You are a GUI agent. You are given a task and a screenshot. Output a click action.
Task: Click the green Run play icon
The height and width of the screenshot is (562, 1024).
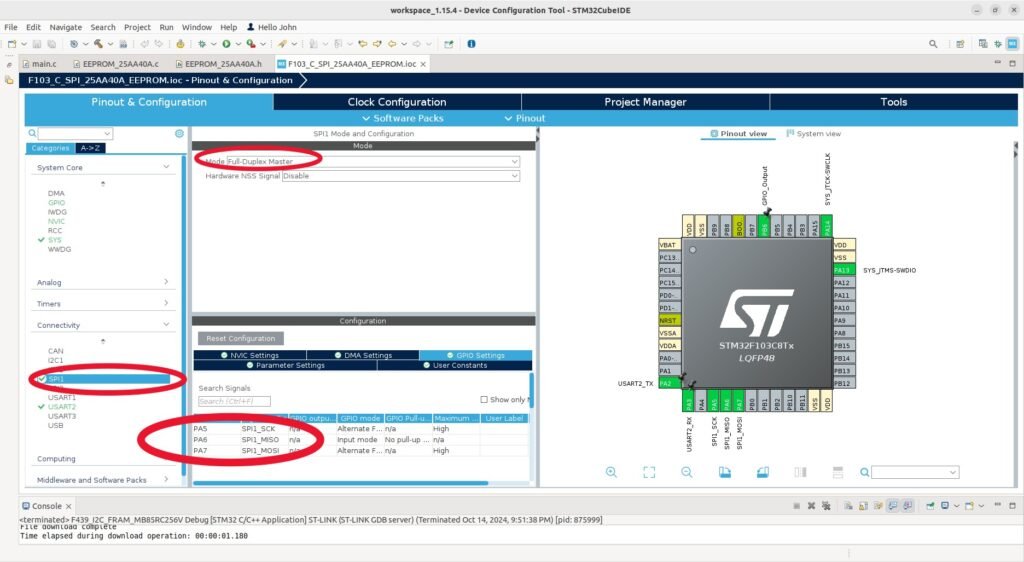(x=226, y=44)
